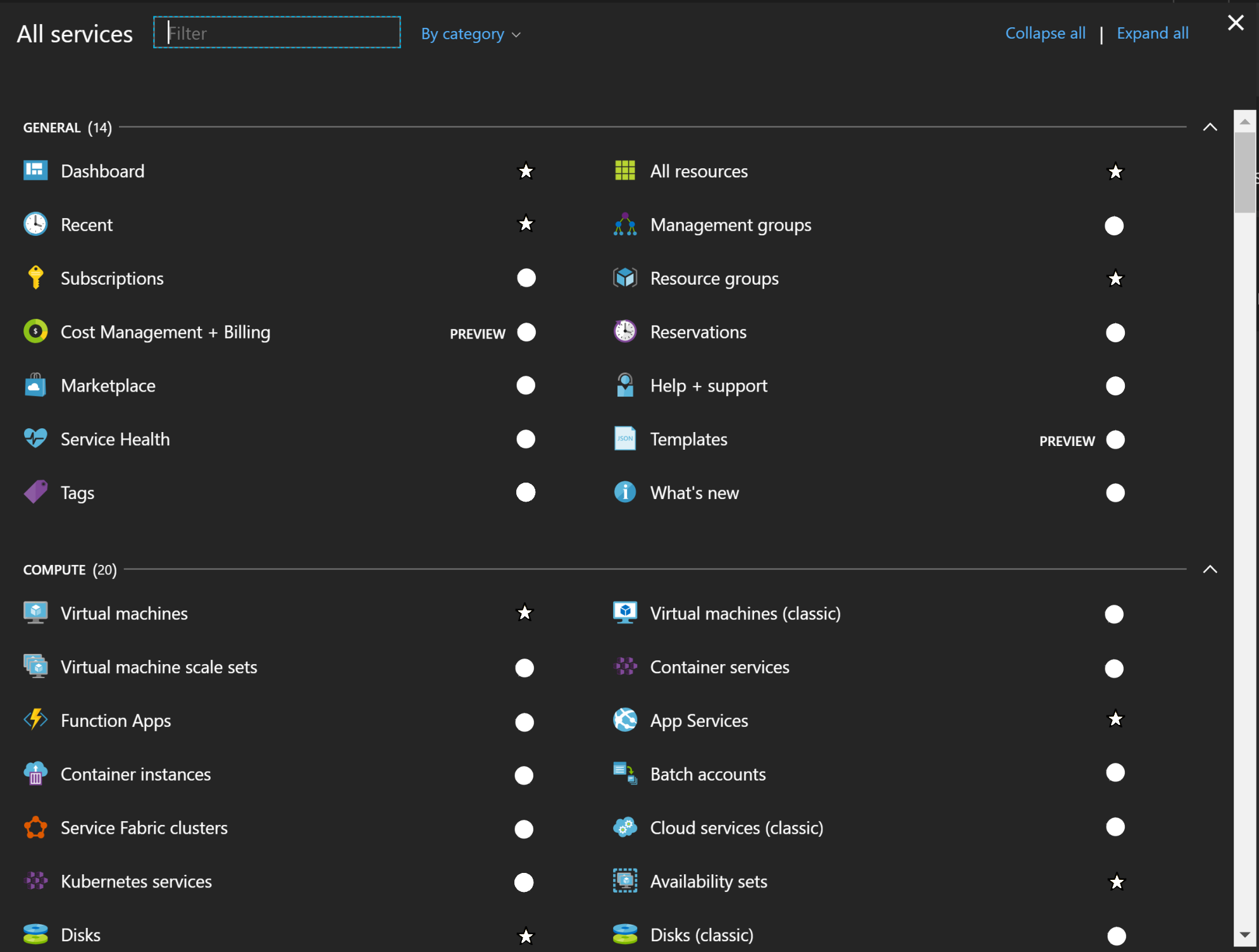Open the Dashboard service icon
The image size is (1259, 952).
coord(35,171)
